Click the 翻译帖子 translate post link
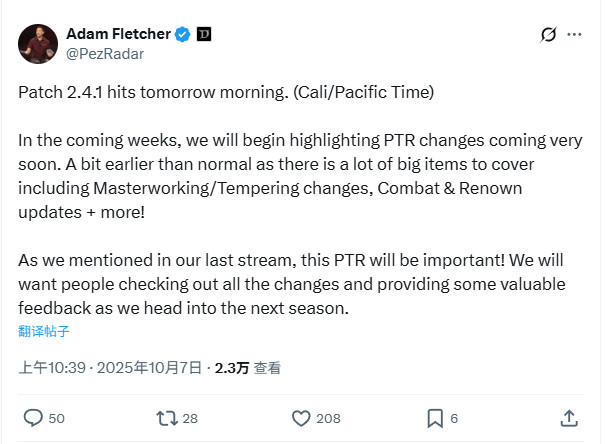 point(43,331)
